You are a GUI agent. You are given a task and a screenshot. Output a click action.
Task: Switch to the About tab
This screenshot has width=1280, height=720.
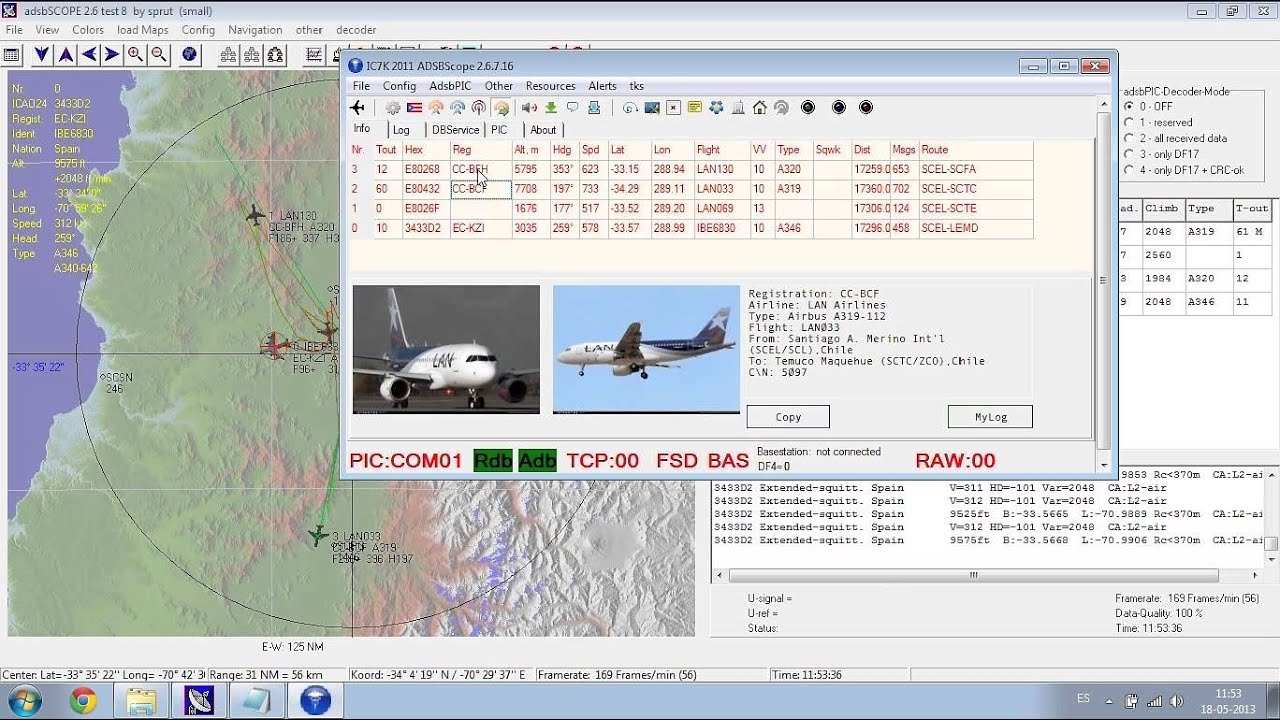(x=543, y=130)
